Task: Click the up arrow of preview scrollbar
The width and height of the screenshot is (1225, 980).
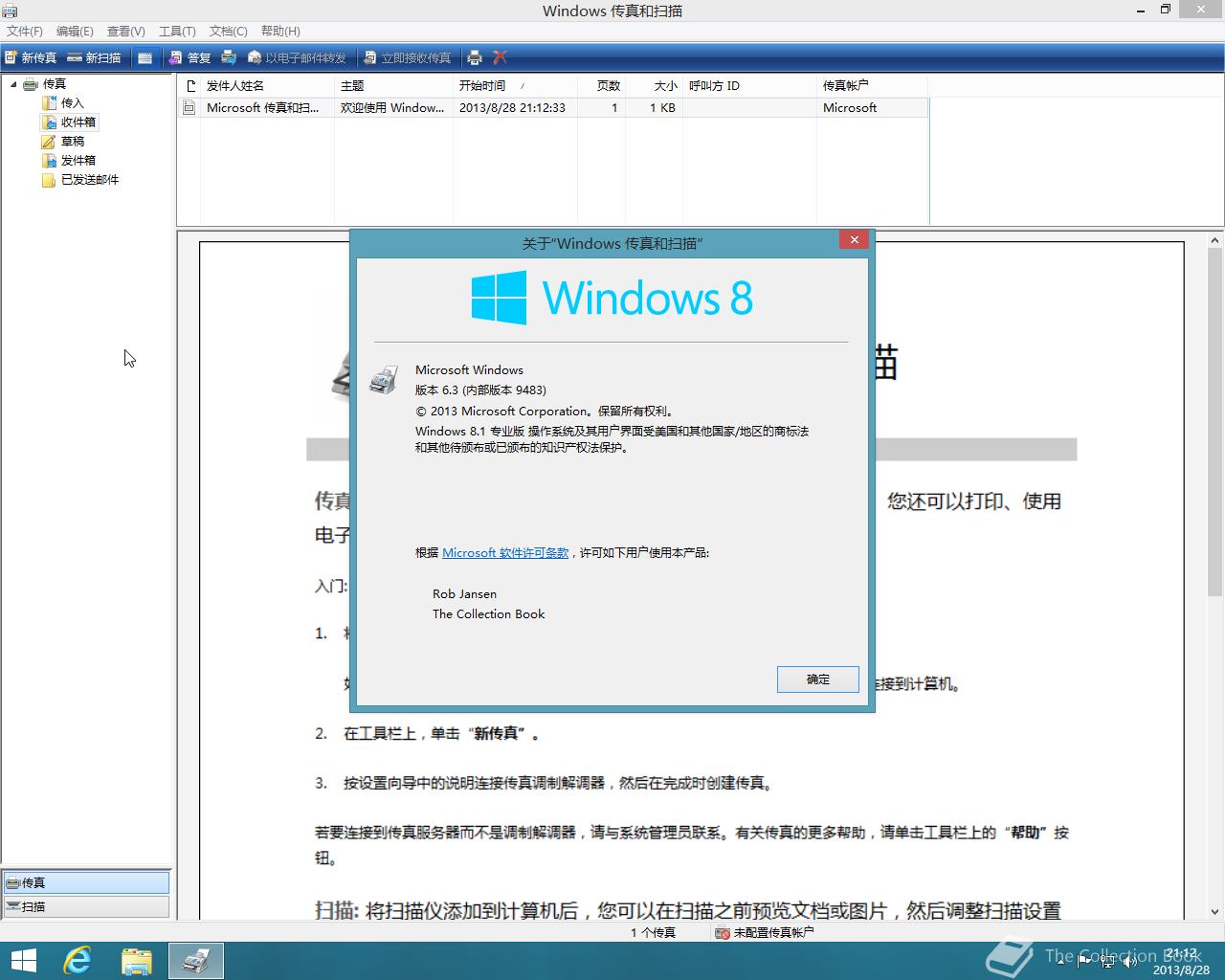Action: 1215,241
